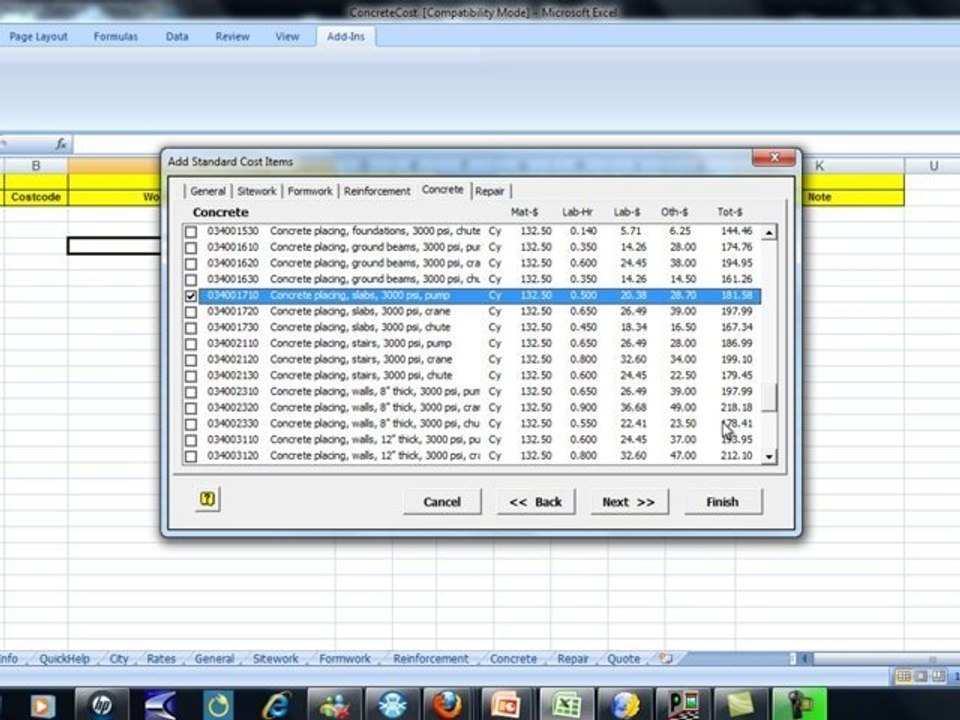This screenshot has width=960, height=720.
Task: Open HP application in taskbar
Action: coord(101,705)
